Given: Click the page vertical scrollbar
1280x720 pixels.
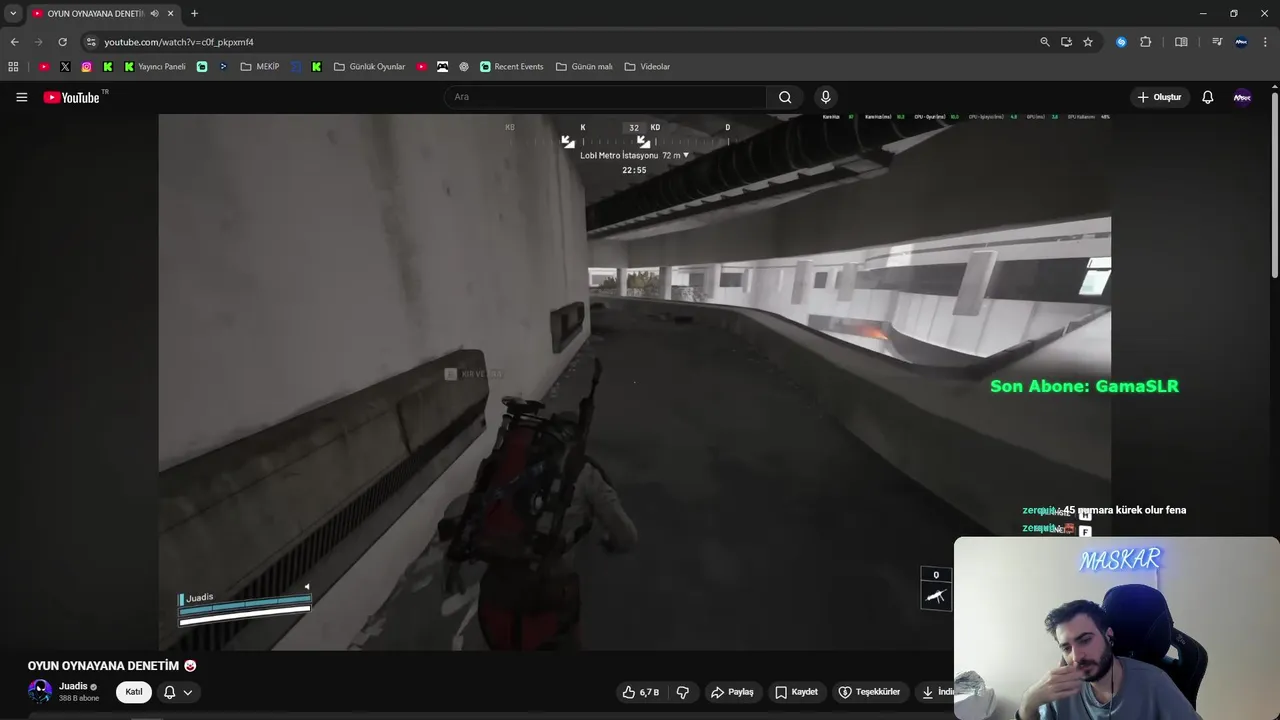Looking at the screenshot, I should [x=1275, y=185].
